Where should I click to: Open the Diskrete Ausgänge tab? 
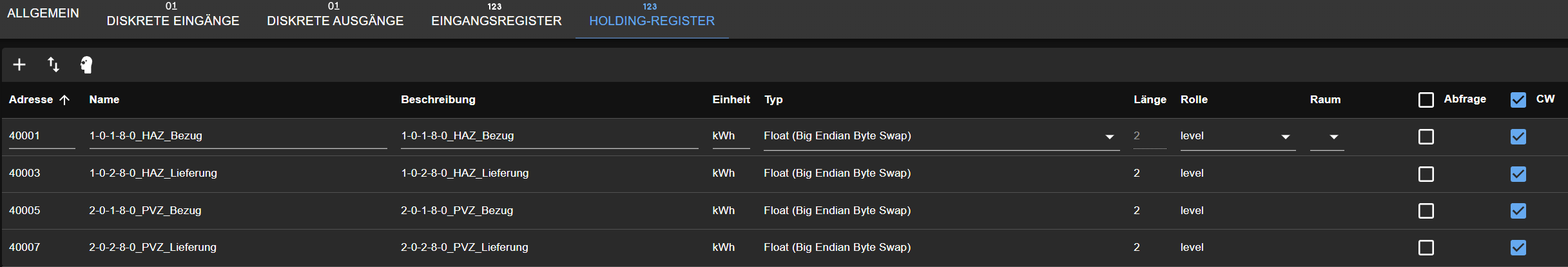tap(335, 21)
